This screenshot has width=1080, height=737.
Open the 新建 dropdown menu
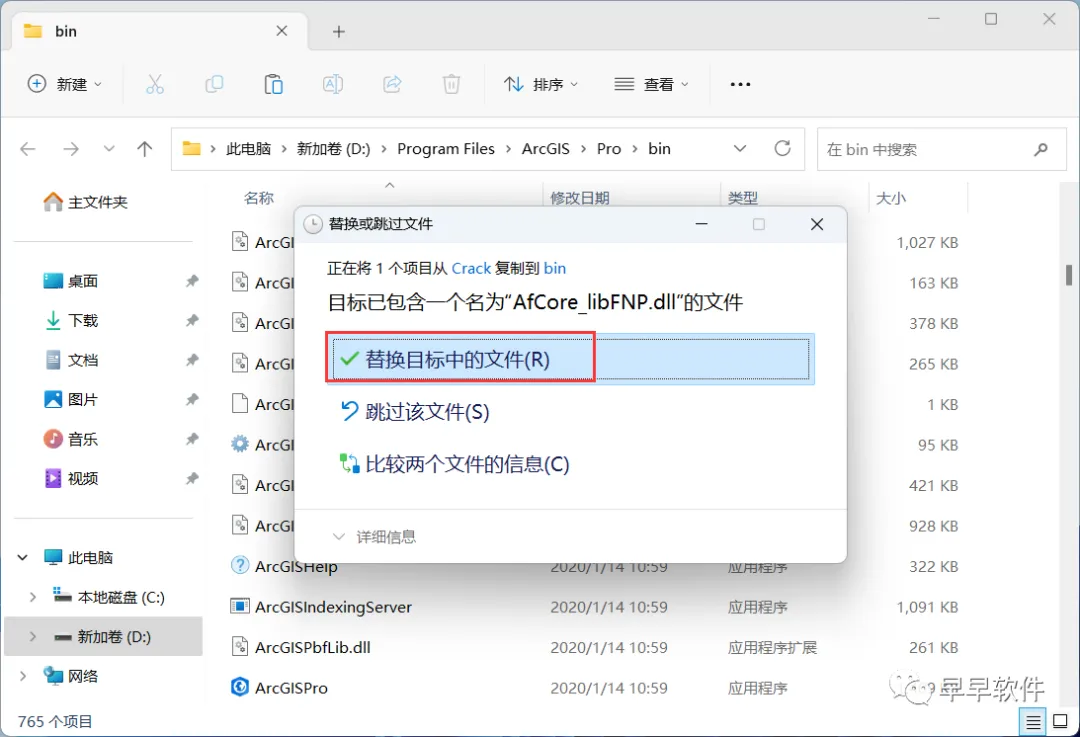(x=65, y=84)
